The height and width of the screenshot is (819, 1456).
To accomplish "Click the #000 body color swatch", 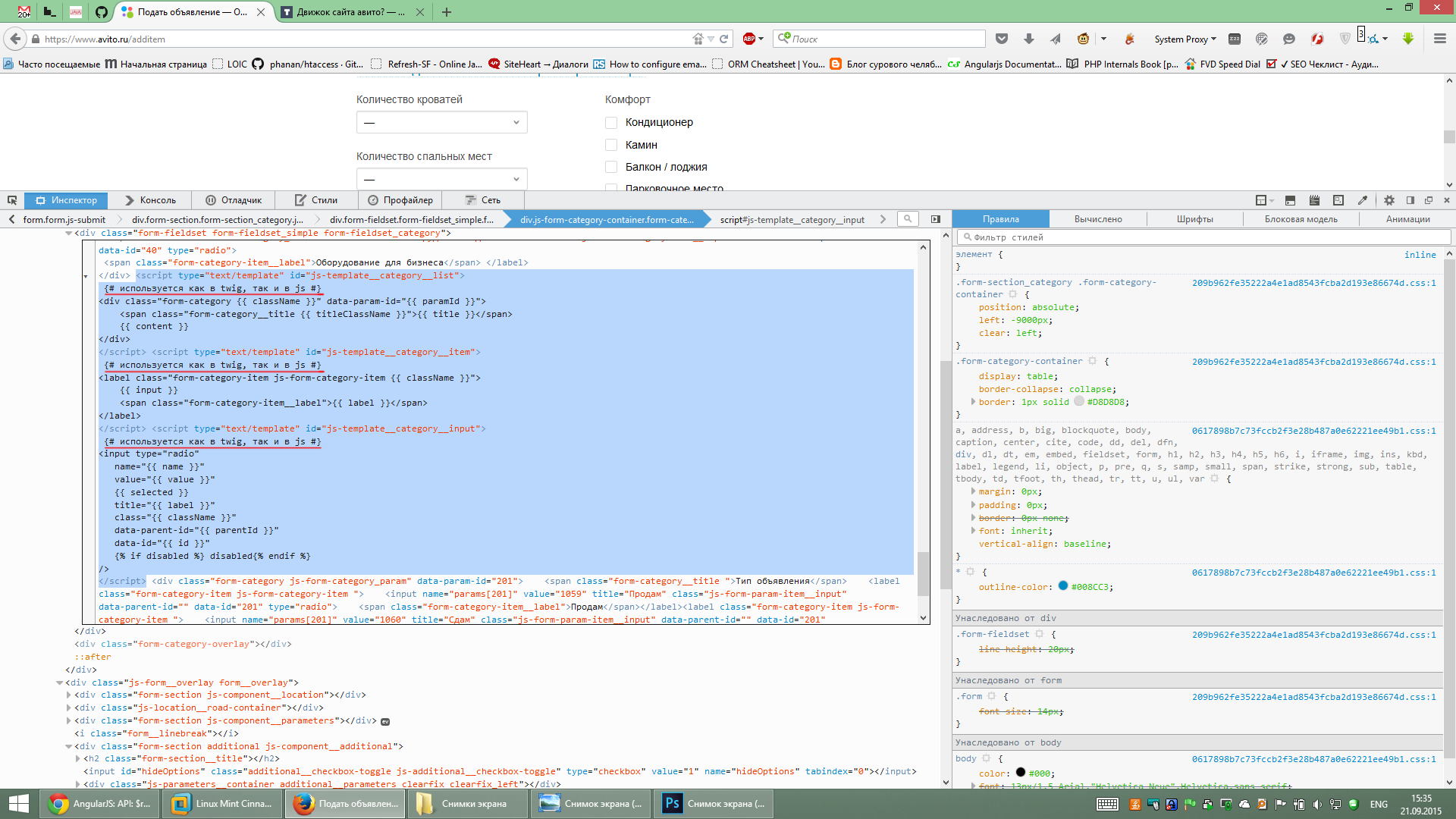I will 1020,772.
